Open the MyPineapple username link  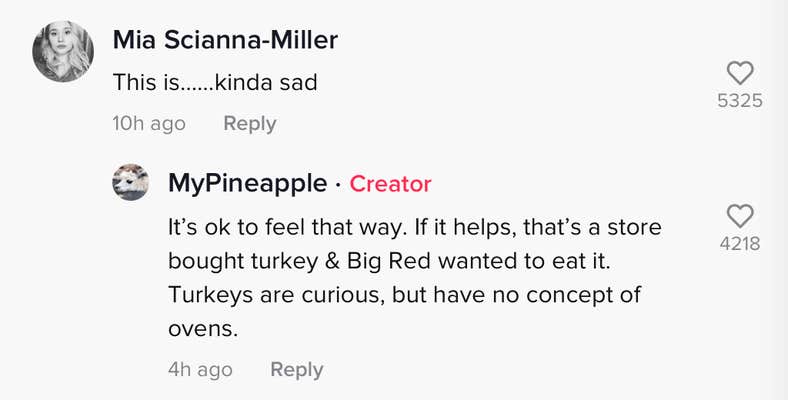[247, 183]
